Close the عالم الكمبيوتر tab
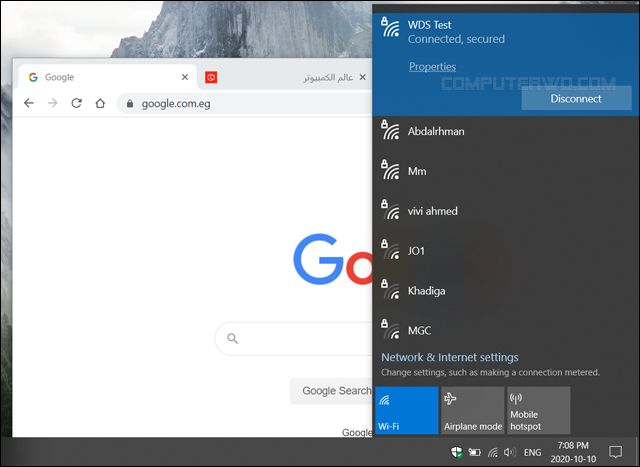The height and width of the screenshot is (467, 640). tap(362, 77)
